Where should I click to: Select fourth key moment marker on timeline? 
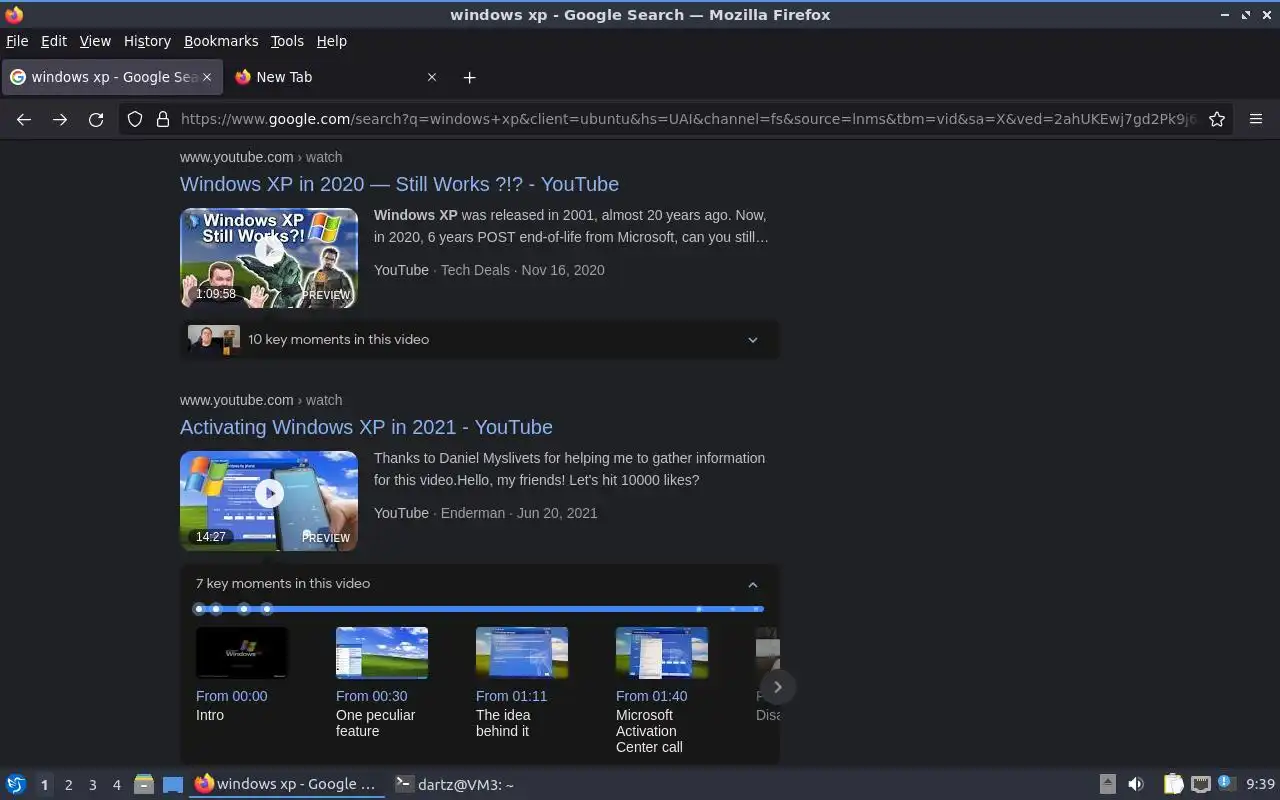267,609
